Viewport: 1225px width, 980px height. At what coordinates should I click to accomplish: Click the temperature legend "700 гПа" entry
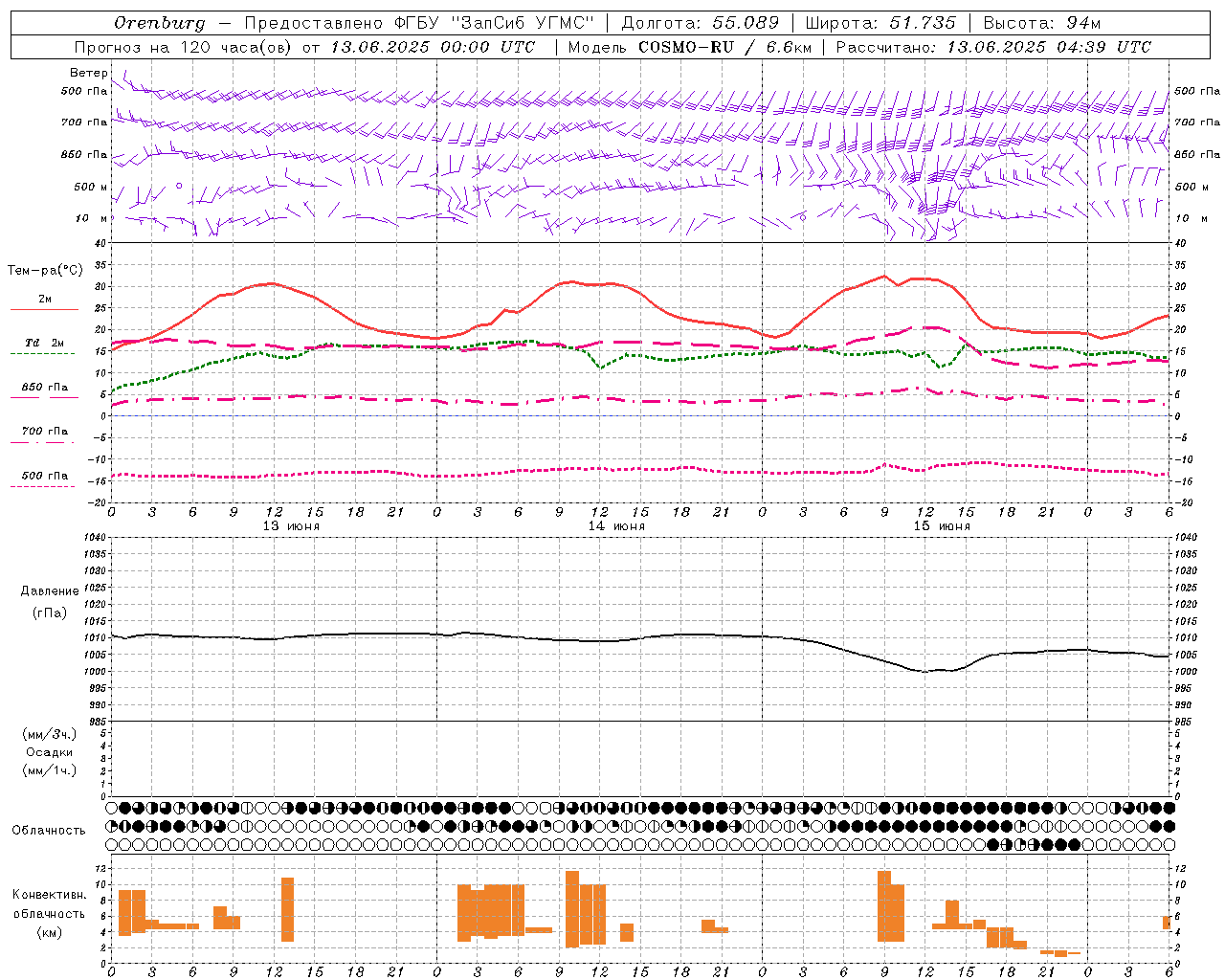(45, 432)
